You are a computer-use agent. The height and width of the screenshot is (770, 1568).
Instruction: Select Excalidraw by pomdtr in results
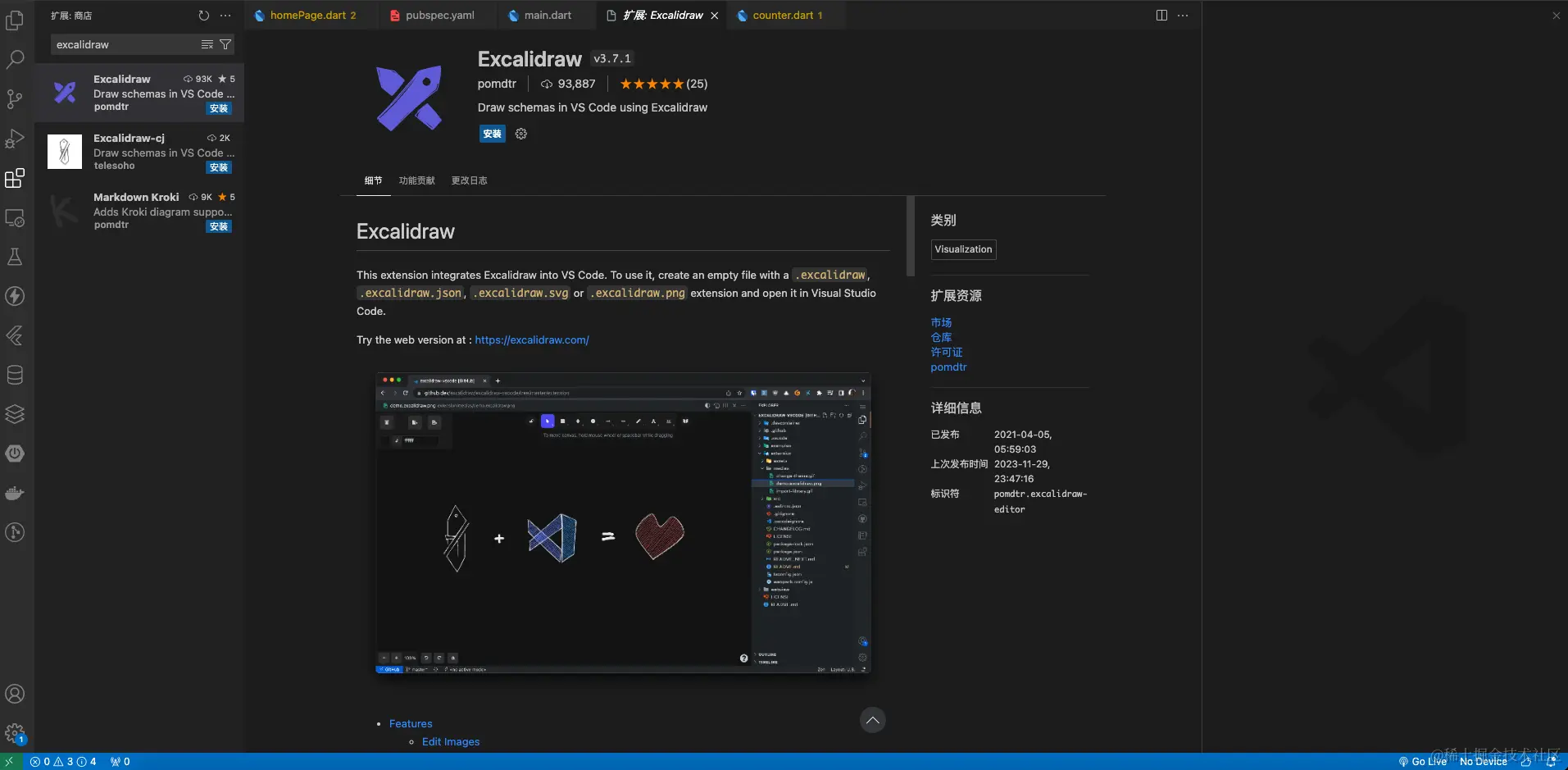pyautogui.click(x=139, y=93)
